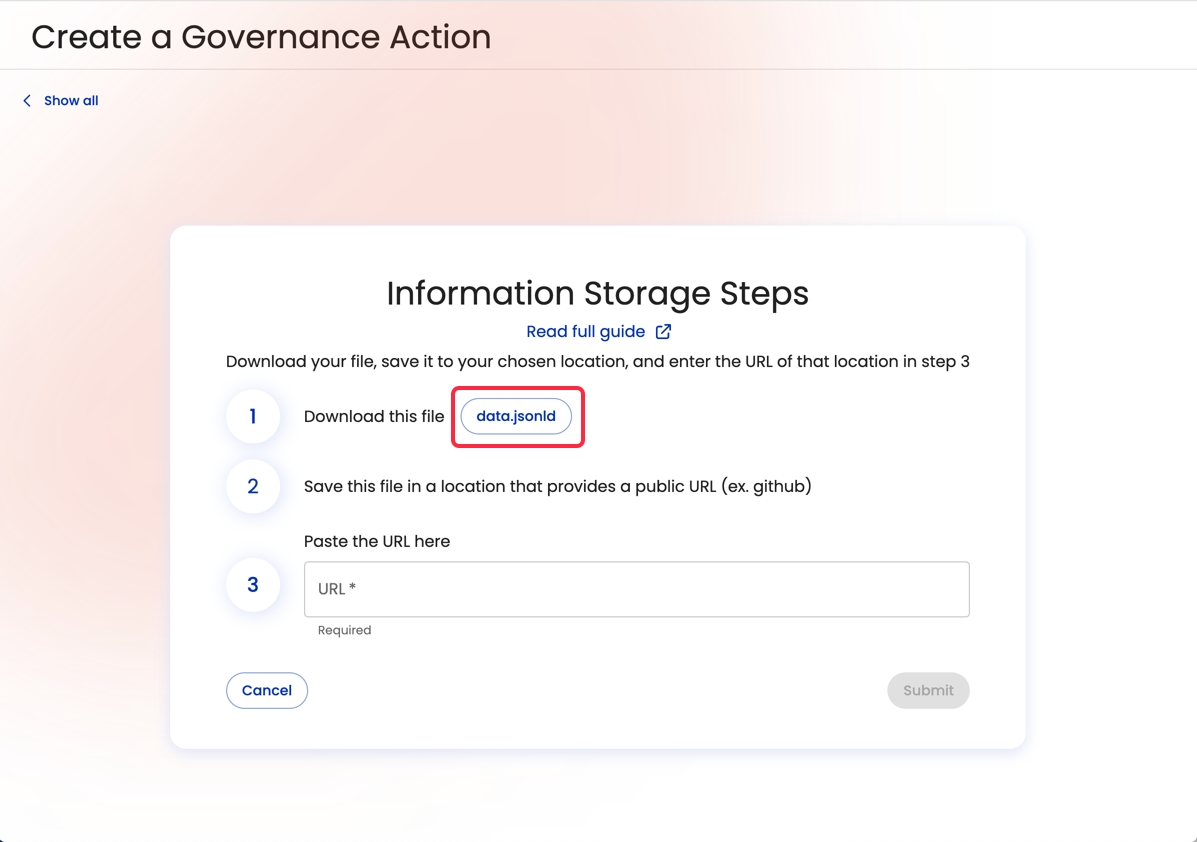
Task: Click the Paste the URL here label
Action: (377, 541)
